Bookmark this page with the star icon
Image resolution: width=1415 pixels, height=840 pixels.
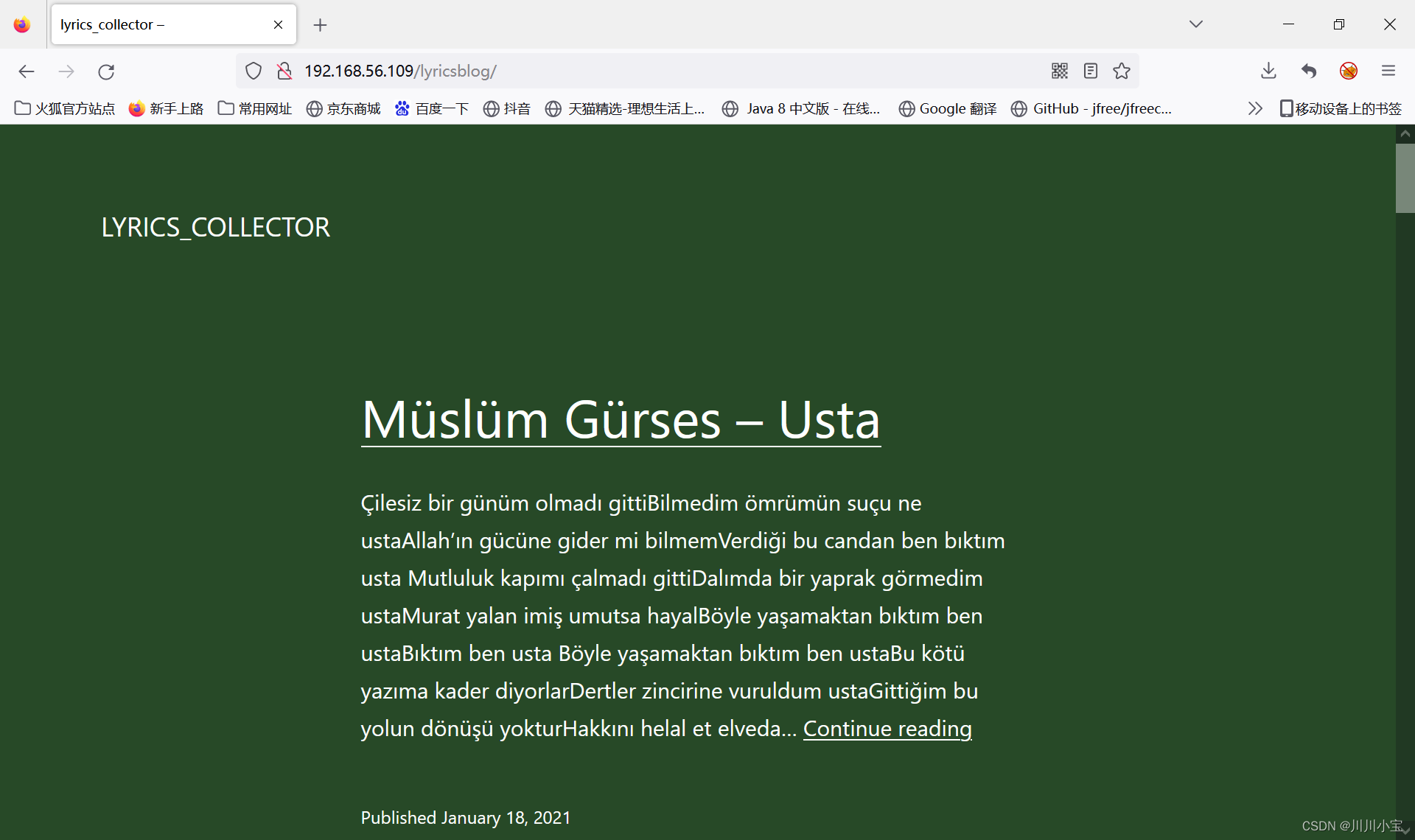click(1122, 71)
